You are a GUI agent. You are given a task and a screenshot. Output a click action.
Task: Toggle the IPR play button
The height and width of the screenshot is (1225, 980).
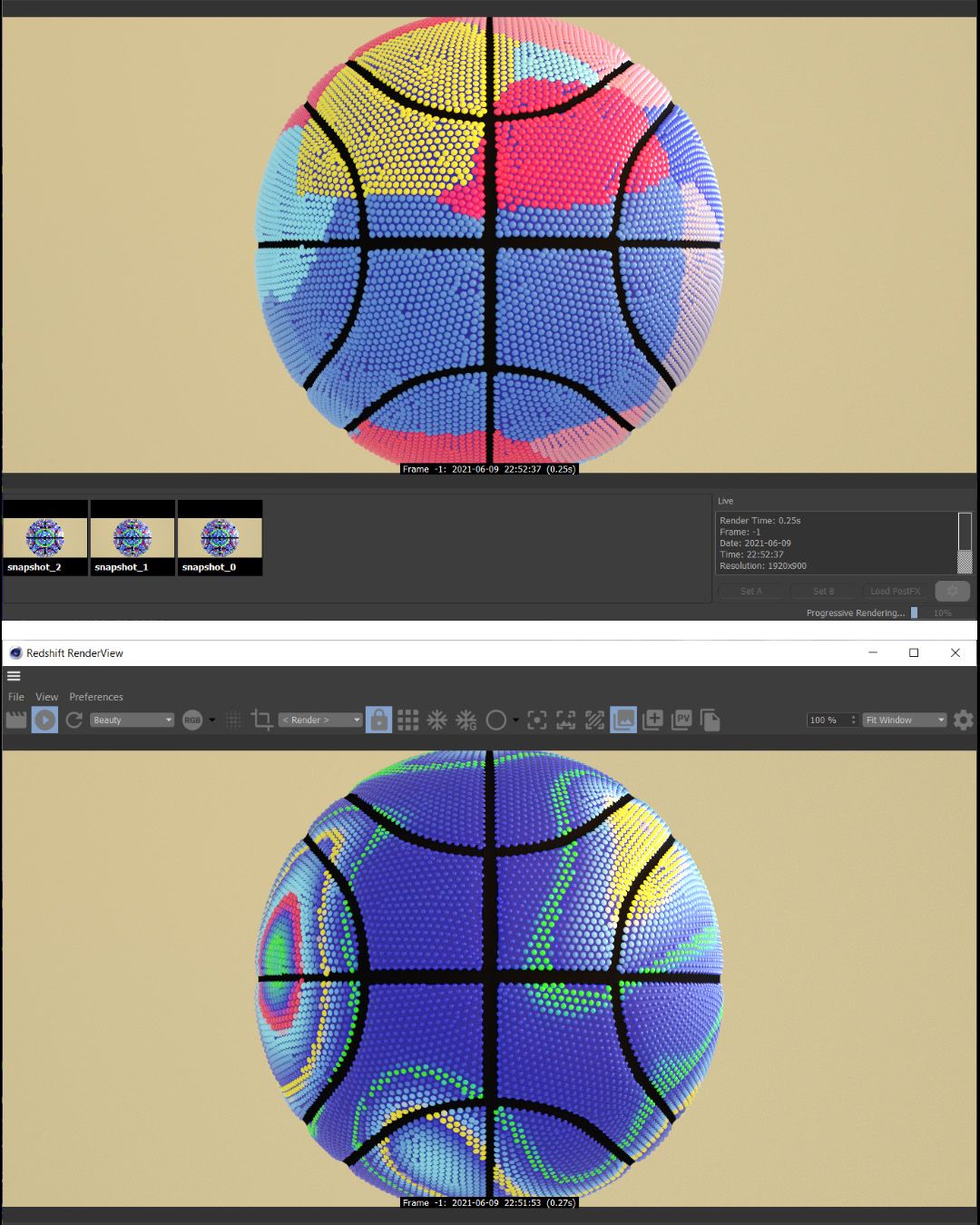44,720
